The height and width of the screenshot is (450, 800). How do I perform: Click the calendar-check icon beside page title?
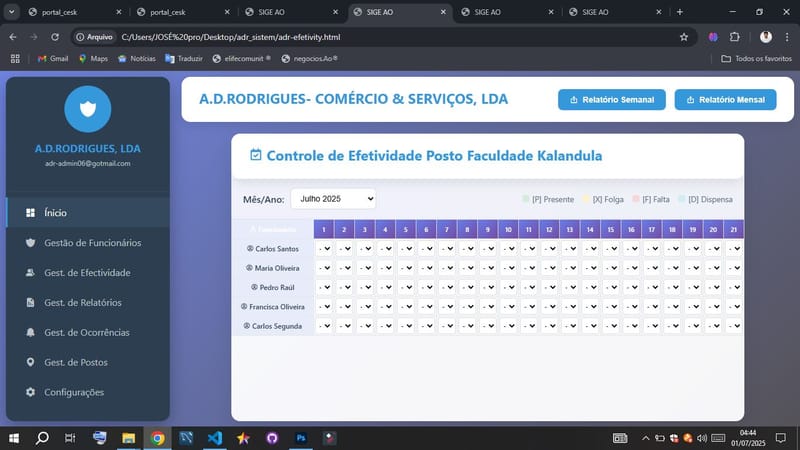[256, 155]
